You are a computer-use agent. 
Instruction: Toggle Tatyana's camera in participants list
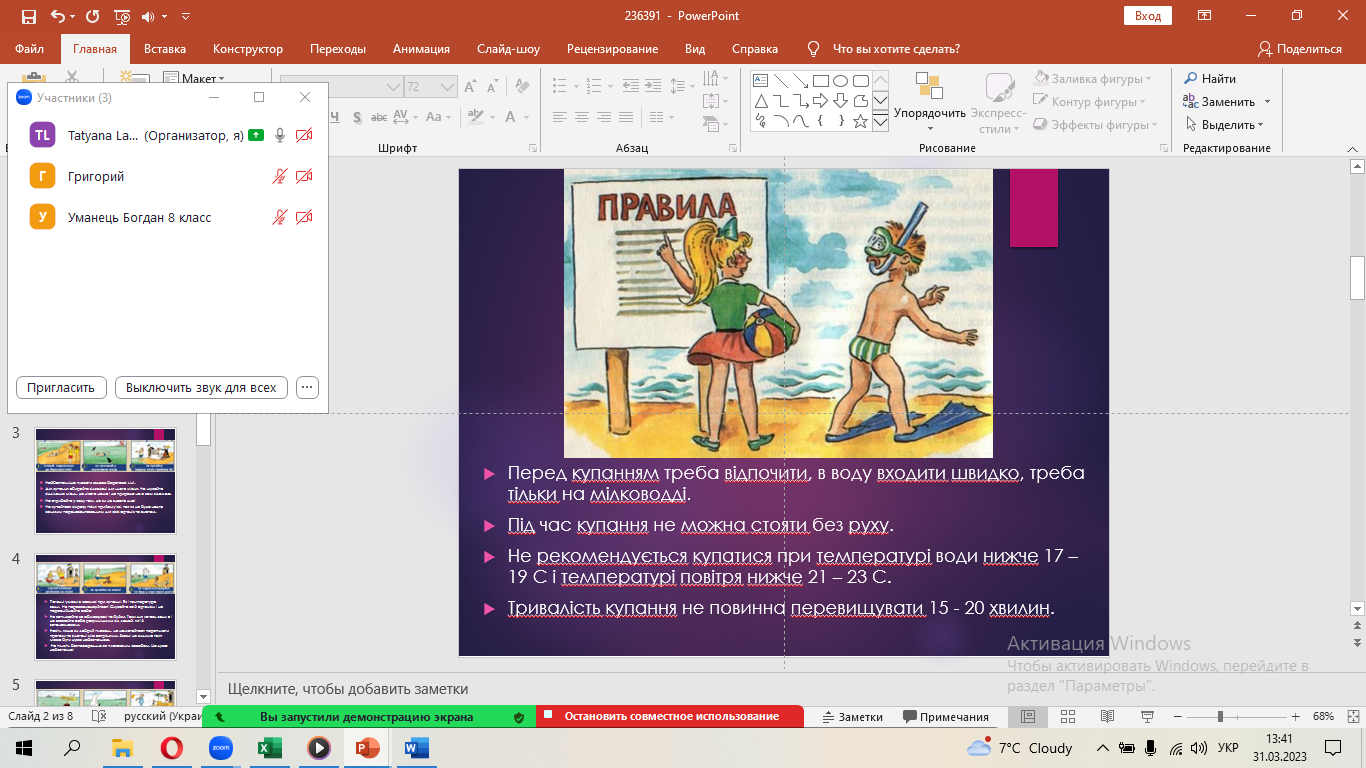304,135
